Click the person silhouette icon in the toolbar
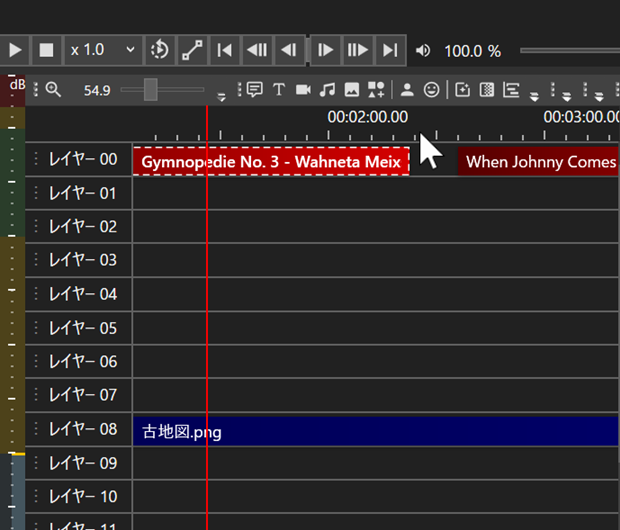Viewport: 620px width, 530px height. click(407, 90)
